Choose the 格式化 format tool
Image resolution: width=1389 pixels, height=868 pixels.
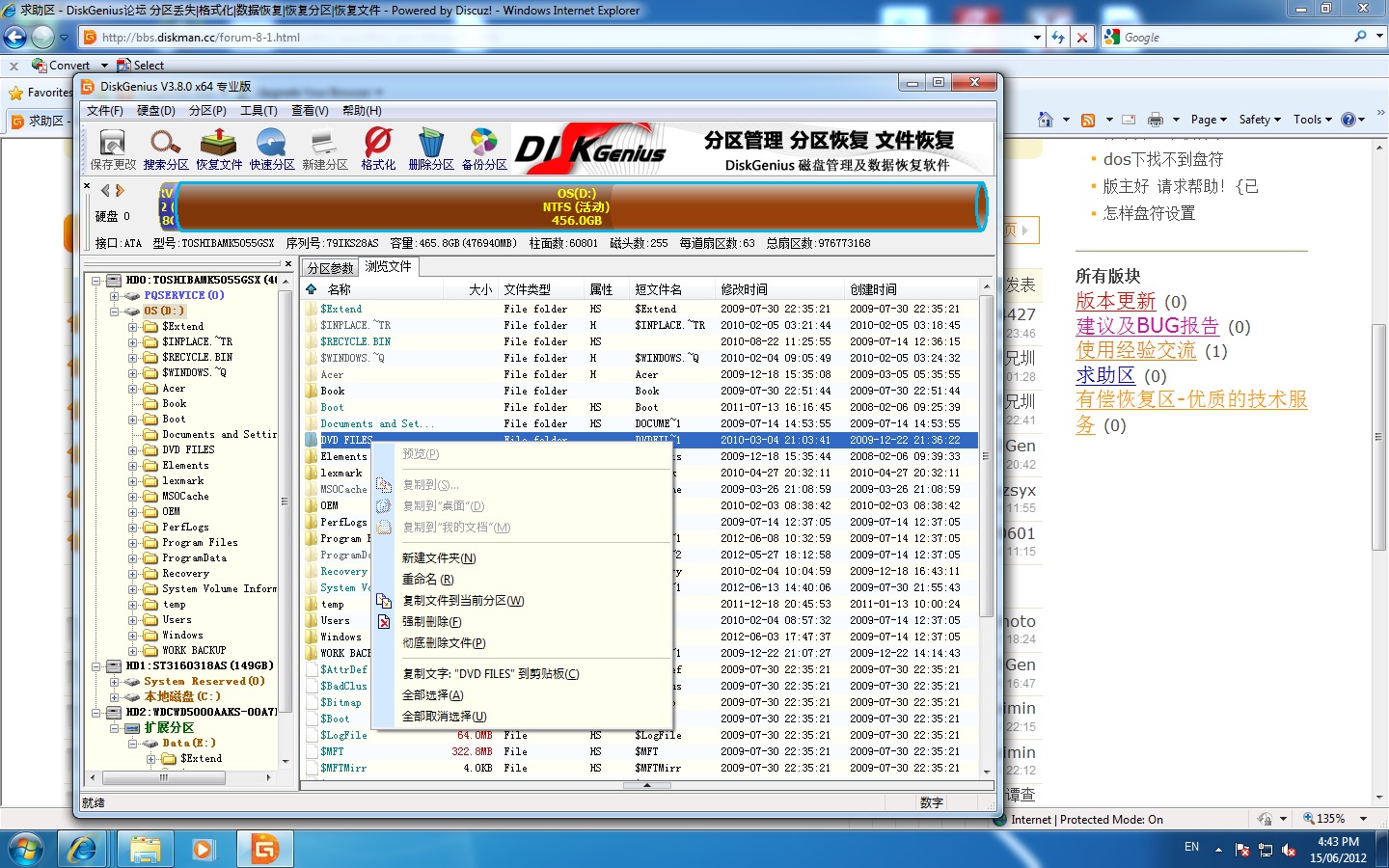[378, 149]
